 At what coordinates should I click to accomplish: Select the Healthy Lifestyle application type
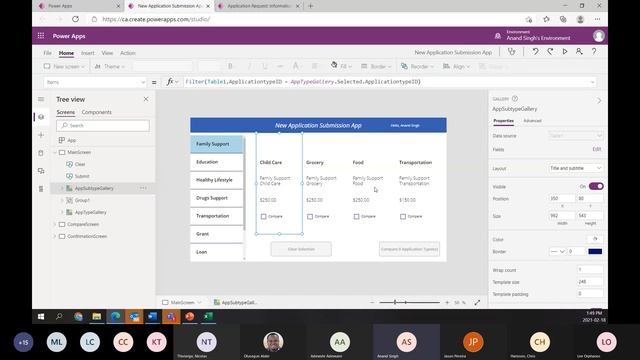click(217, 180)
